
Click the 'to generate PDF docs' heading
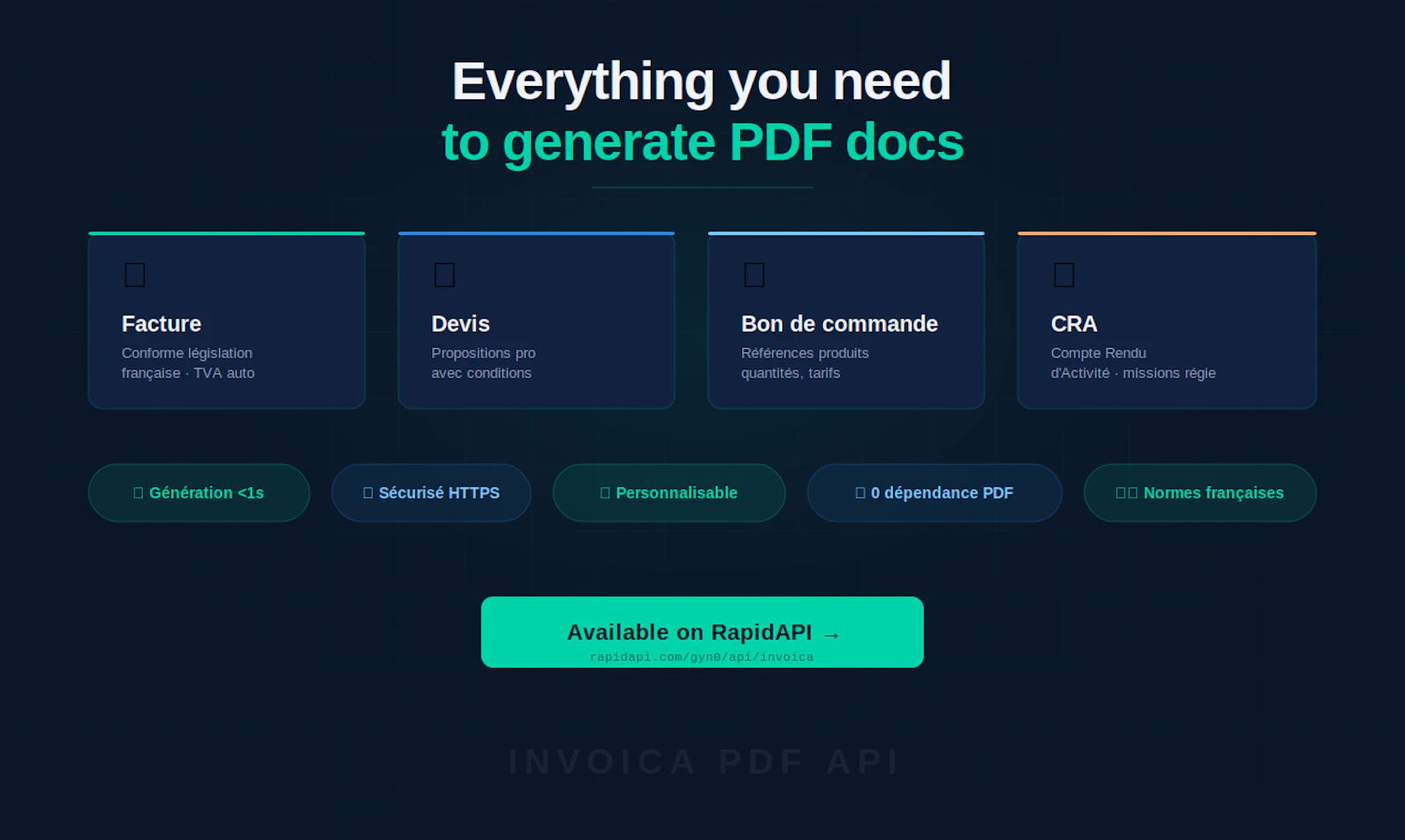702,142
